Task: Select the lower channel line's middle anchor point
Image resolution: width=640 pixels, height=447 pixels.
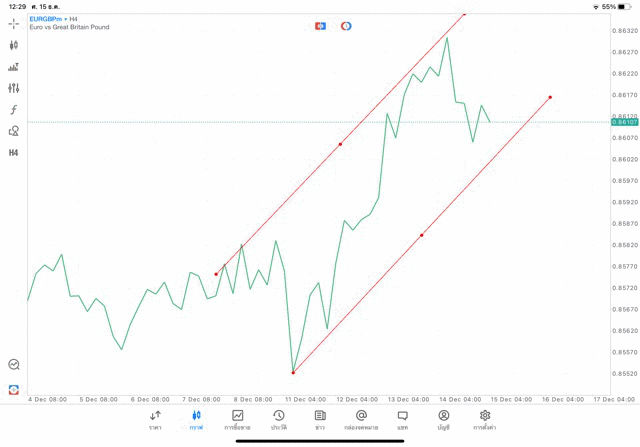Action: coord(422,235)
